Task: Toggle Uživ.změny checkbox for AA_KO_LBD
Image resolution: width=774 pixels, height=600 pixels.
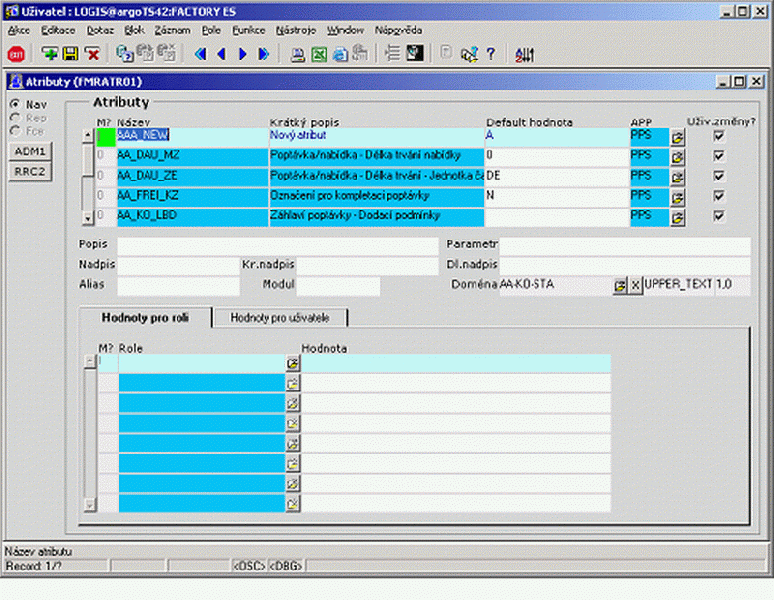Action: point(719,216)
